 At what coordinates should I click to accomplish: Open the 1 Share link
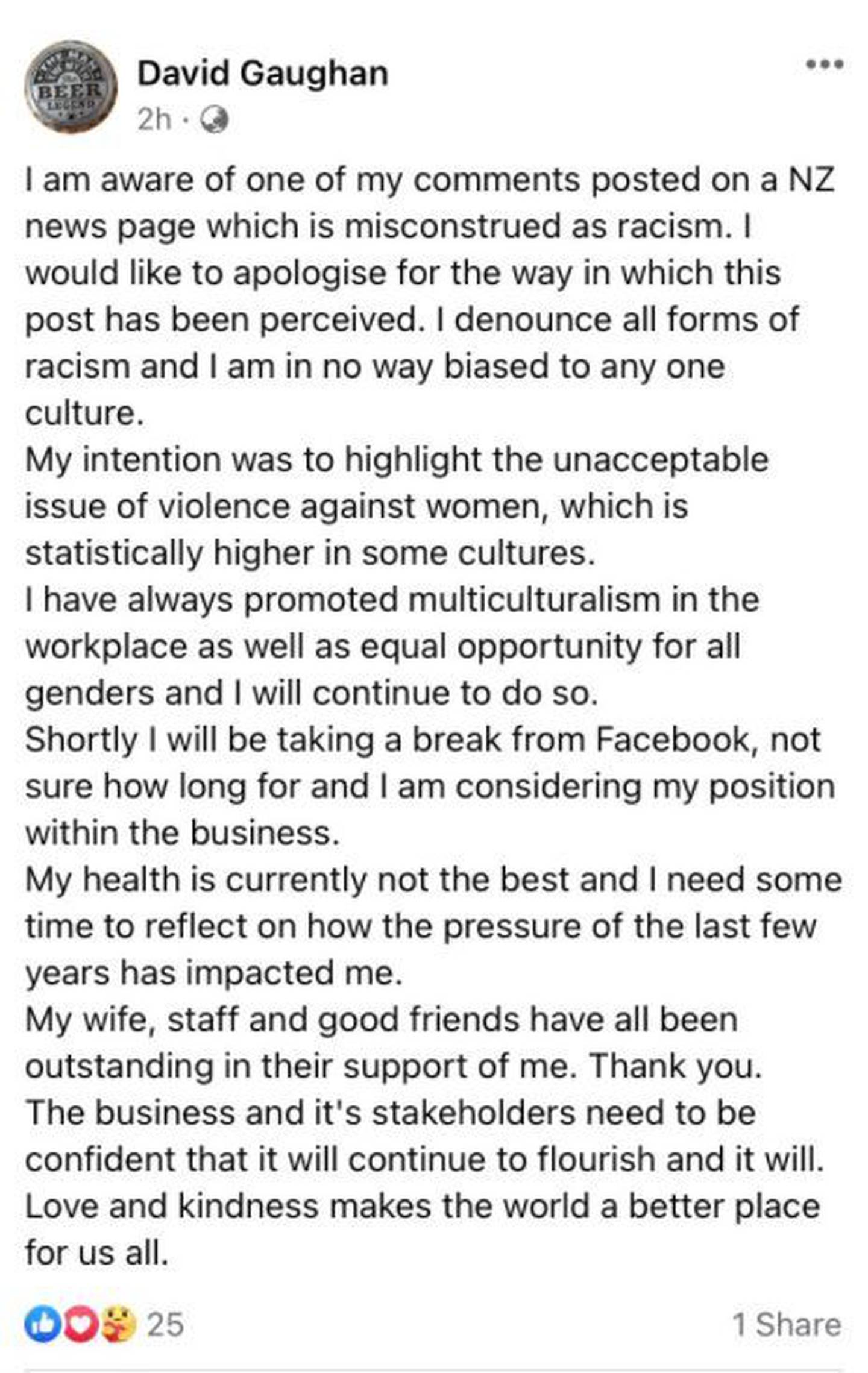(x=787, y=1324)
